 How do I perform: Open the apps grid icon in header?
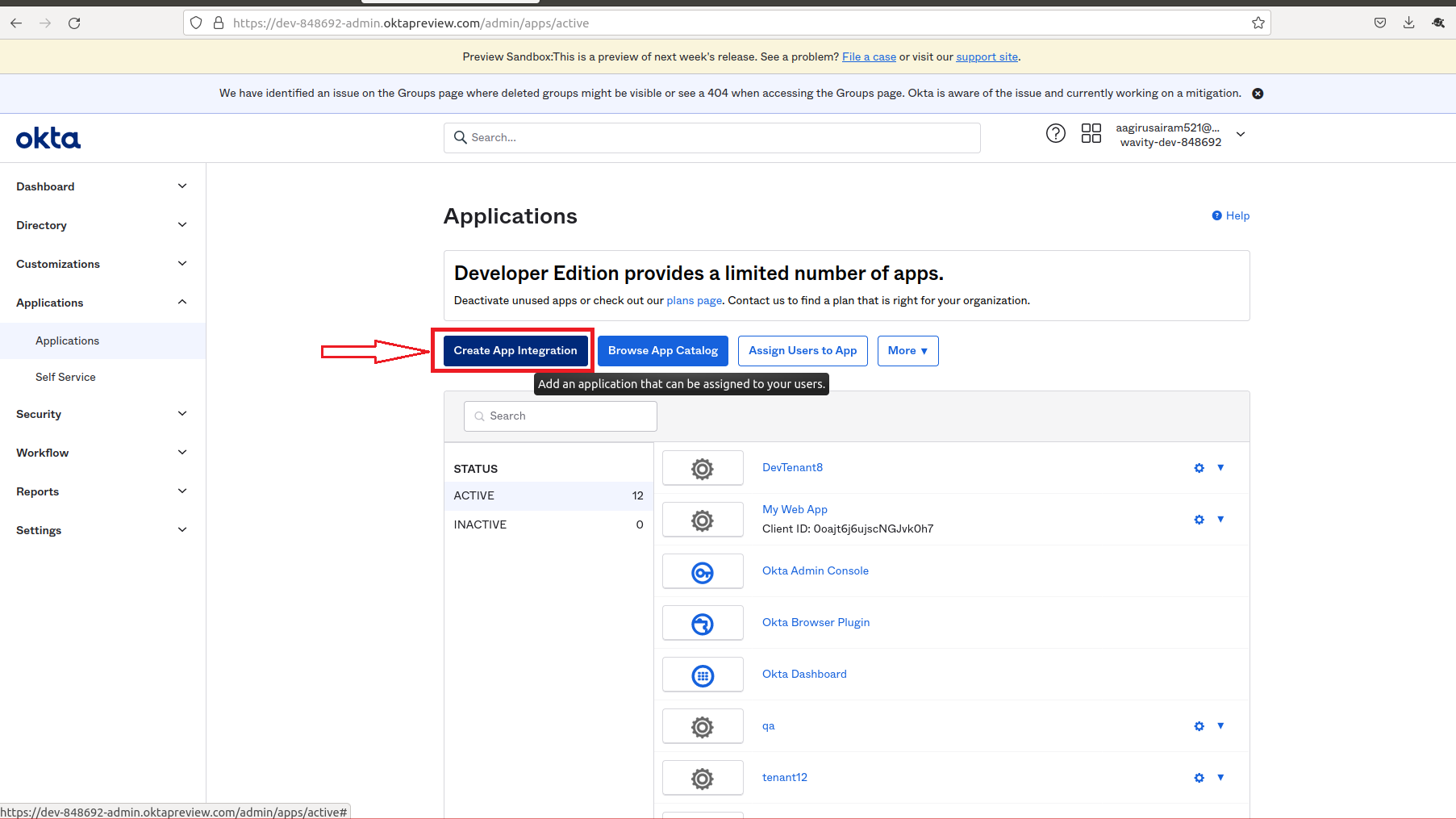(x=1091, y=134)
